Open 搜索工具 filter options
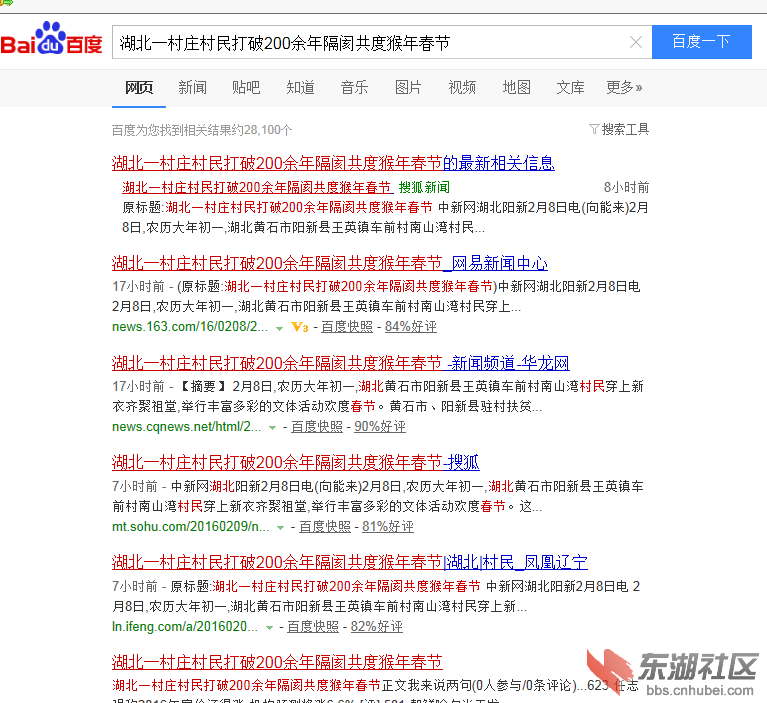This screenshot has height=703, width=767. point(625,129)
